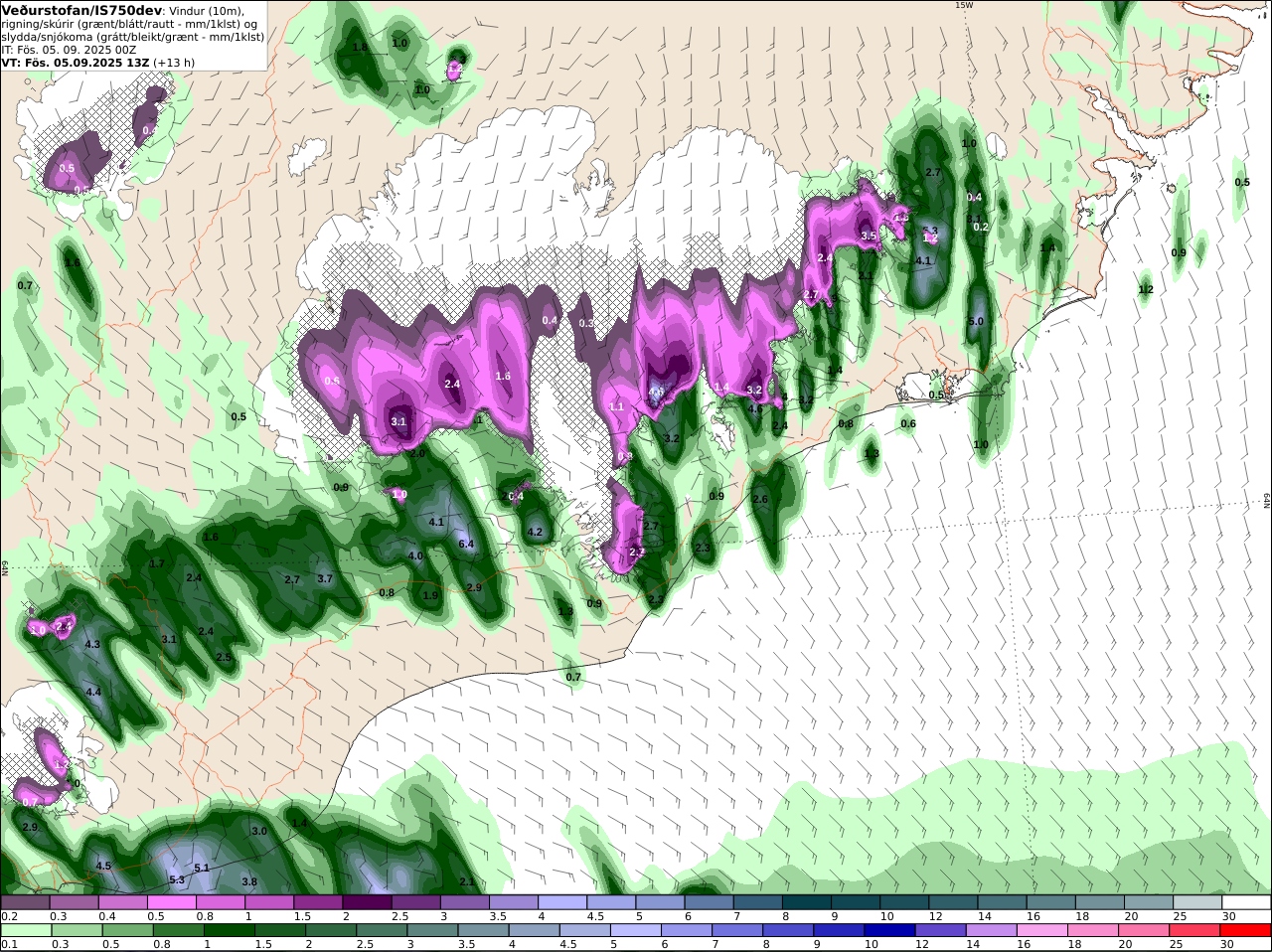
Task: Pick the red 30 swatch ending the lower legend
Action: pyautogui.click(x=1246, y=931)
